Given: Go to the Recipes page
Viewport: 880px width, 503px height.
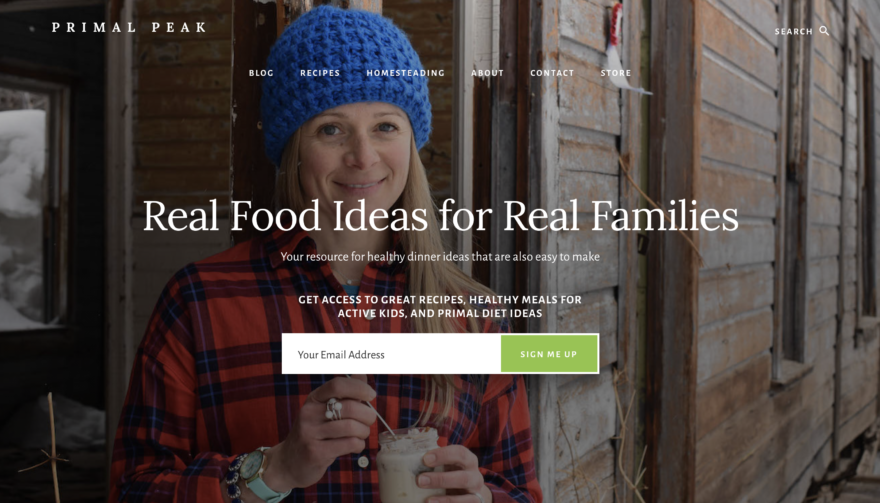Looking at the screenshot, I should coord(320,73).
